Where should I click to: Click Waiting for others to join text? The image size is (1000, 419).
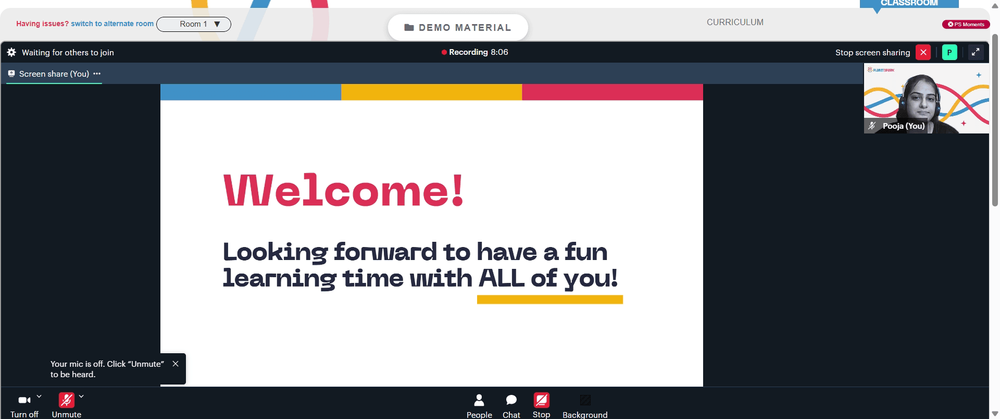coord(68,52)
